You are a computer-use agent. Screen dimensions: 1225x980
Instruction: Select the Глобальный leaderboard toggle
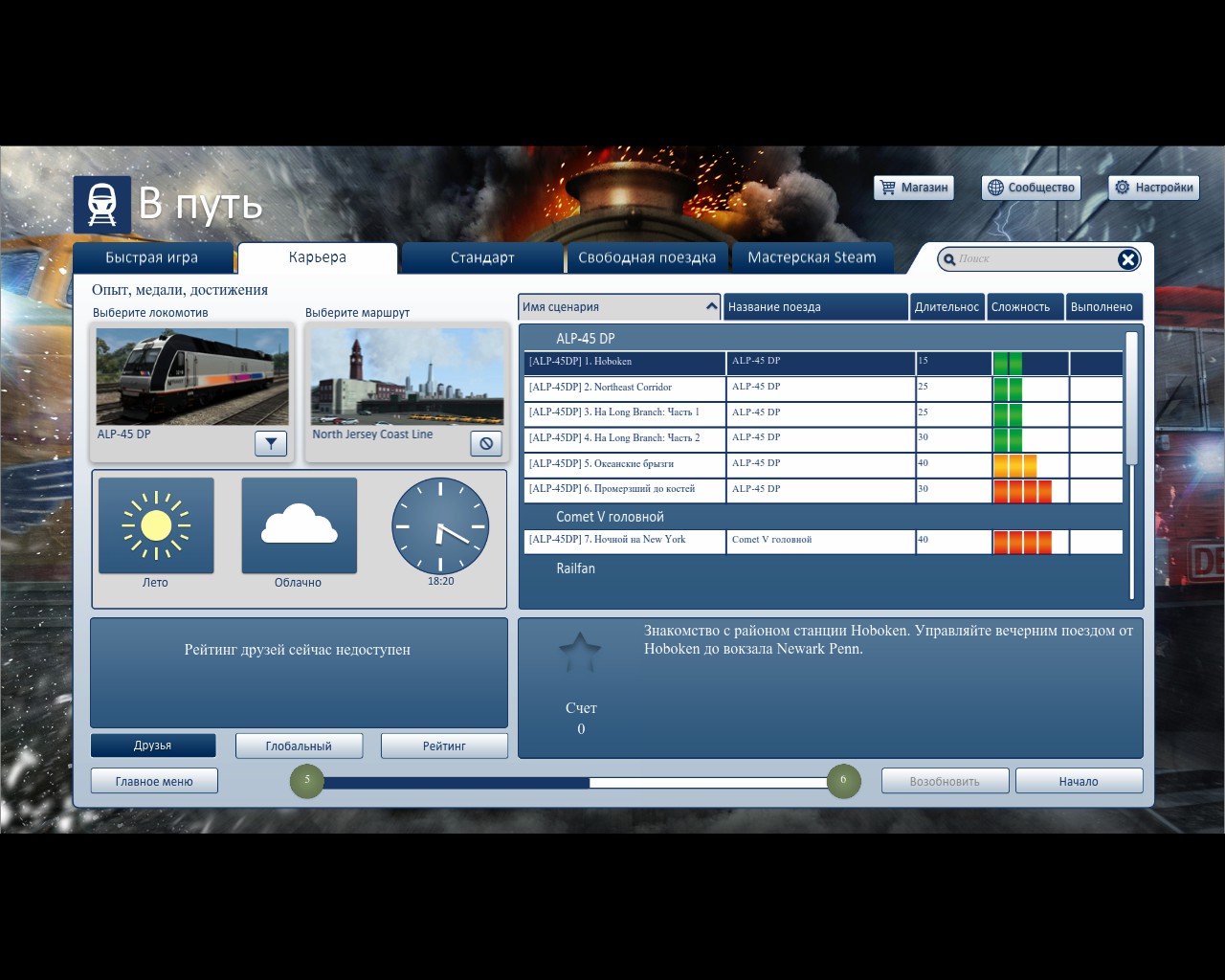click(299, 746)
